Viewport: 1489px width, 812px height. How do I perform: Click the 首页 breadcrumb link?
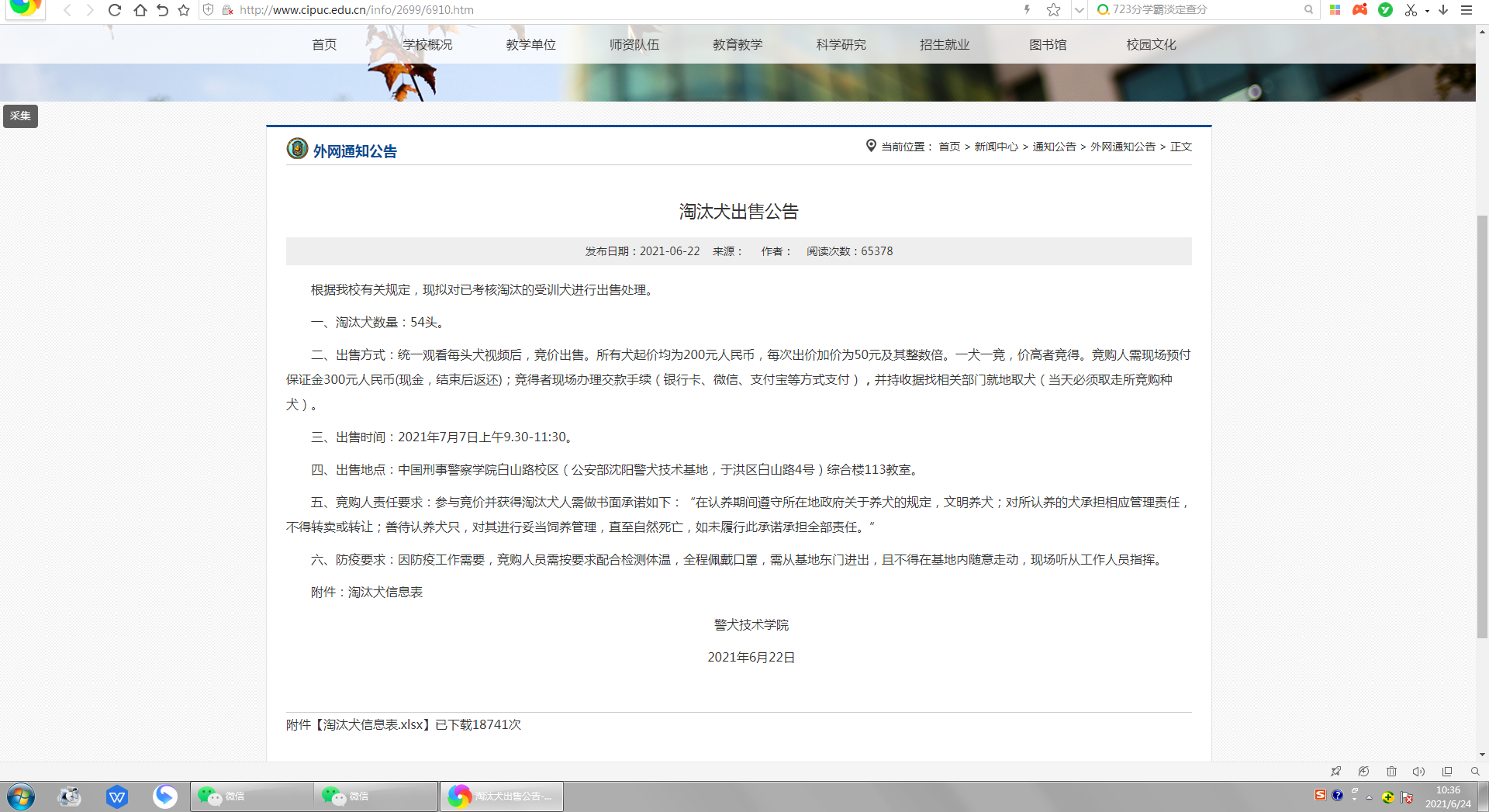(949, 147)
